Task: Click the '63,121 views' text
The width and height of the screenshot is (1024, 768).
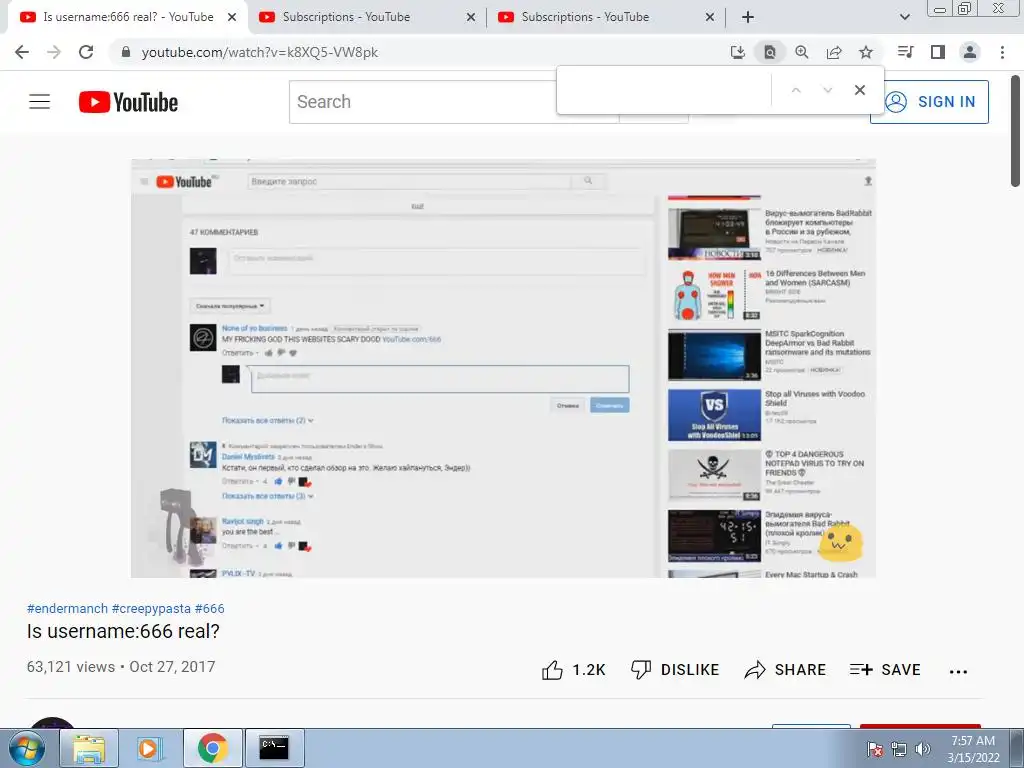Action: [x=71, y=667]
